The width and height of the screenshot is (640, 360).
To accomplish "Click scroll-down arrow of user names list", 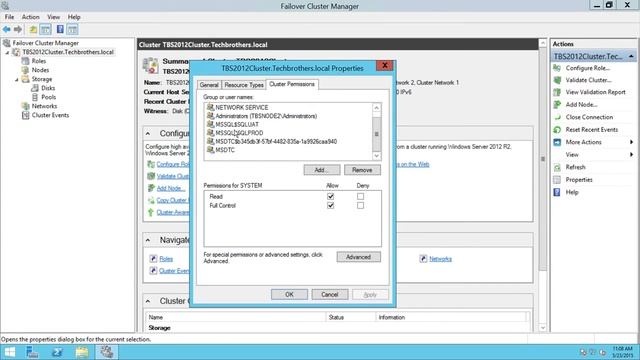I will 376,156.
